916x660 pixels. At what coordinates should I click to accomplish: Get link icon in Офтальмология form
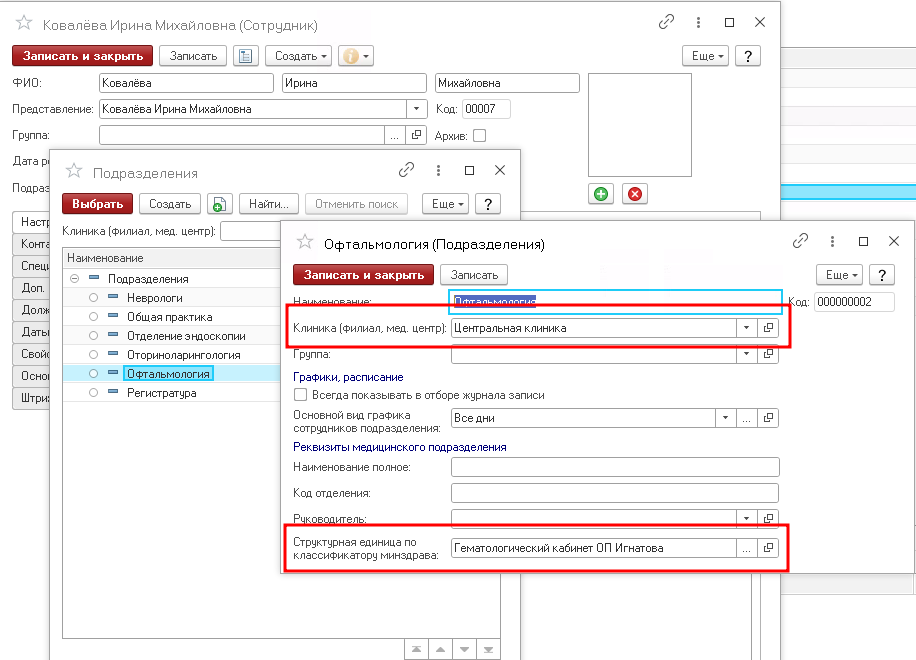[800, 241]
